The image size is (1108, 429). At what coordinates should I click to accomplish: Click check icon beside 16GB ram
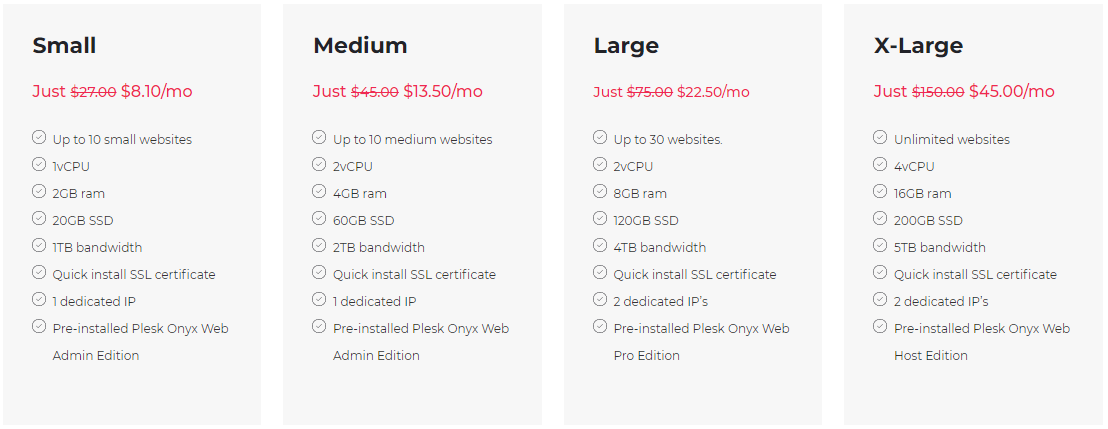point(880,191)
